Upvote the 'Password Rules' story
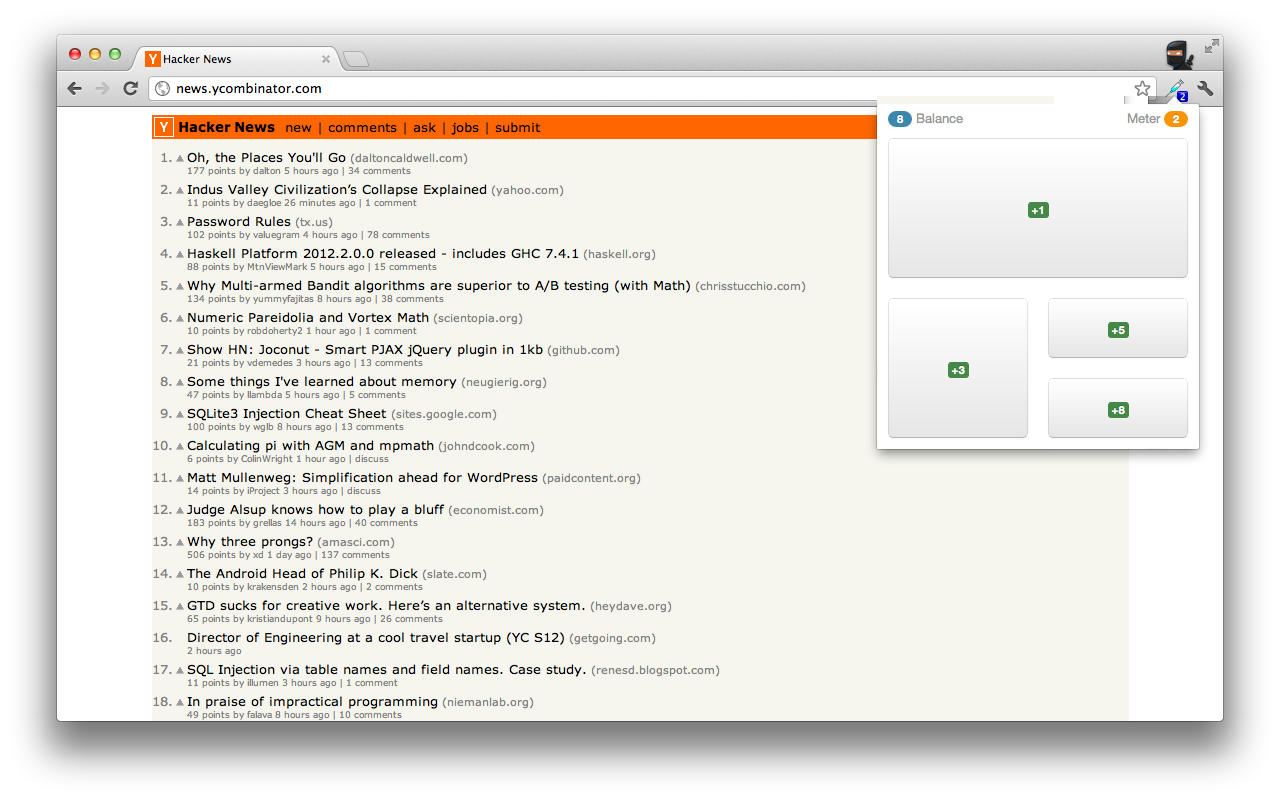This screenshot has height=800, width=1280. (x=181, y=222)
